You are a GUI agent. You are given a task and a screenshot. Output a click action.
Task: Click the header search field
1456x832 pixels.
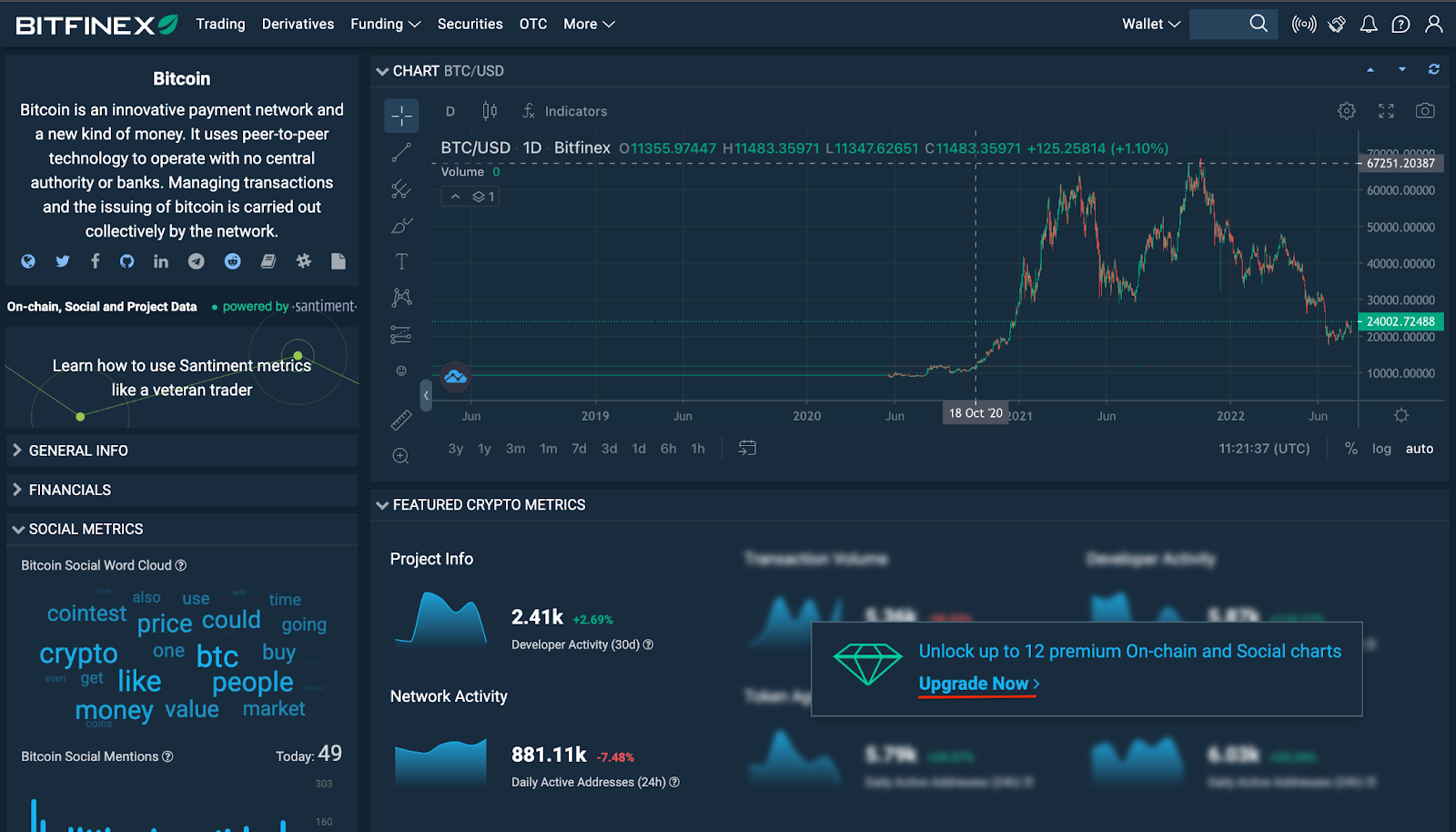click(x=1233, y=24)
